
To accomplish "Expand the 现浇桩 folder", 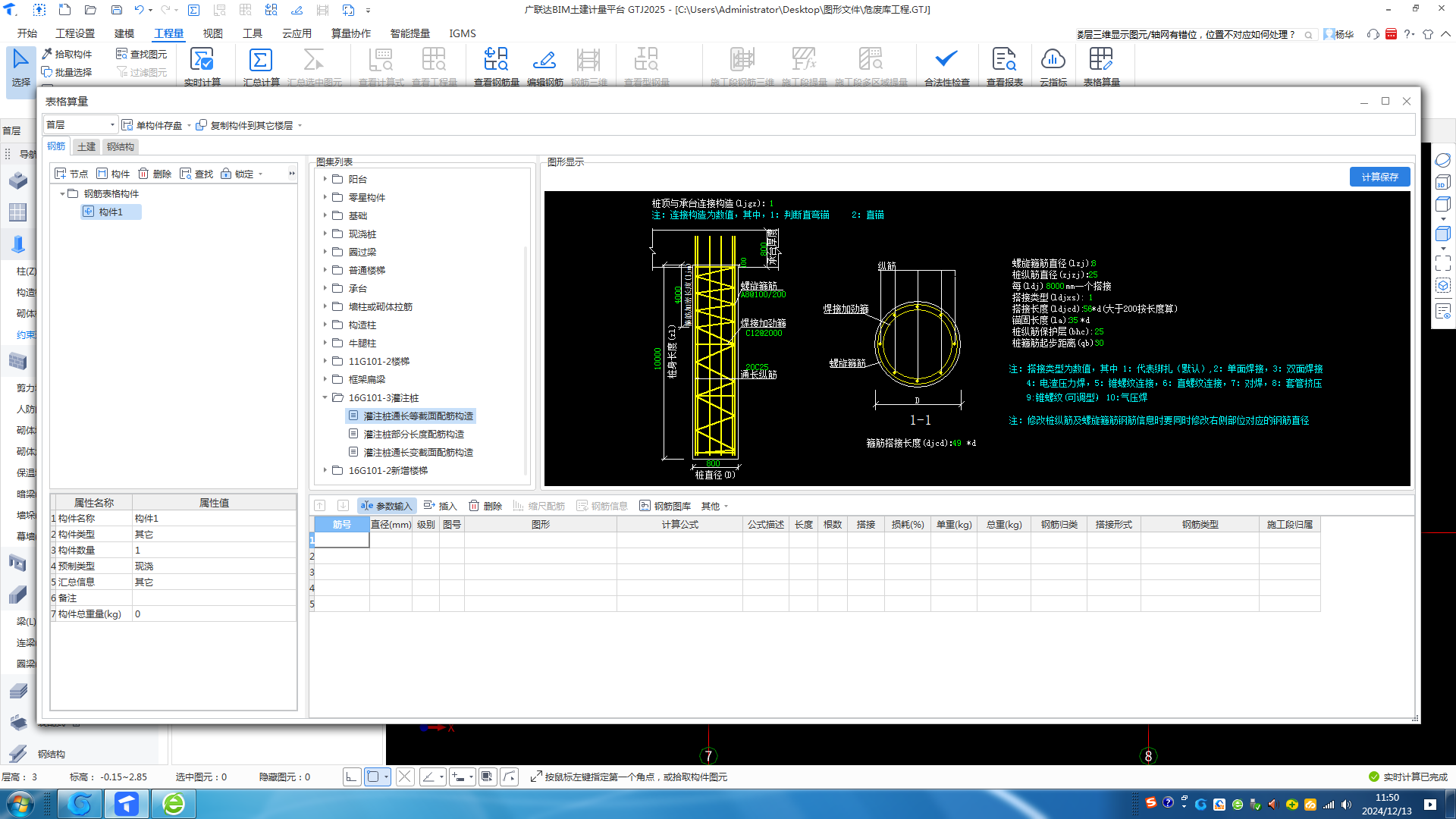I will (325, 234).
